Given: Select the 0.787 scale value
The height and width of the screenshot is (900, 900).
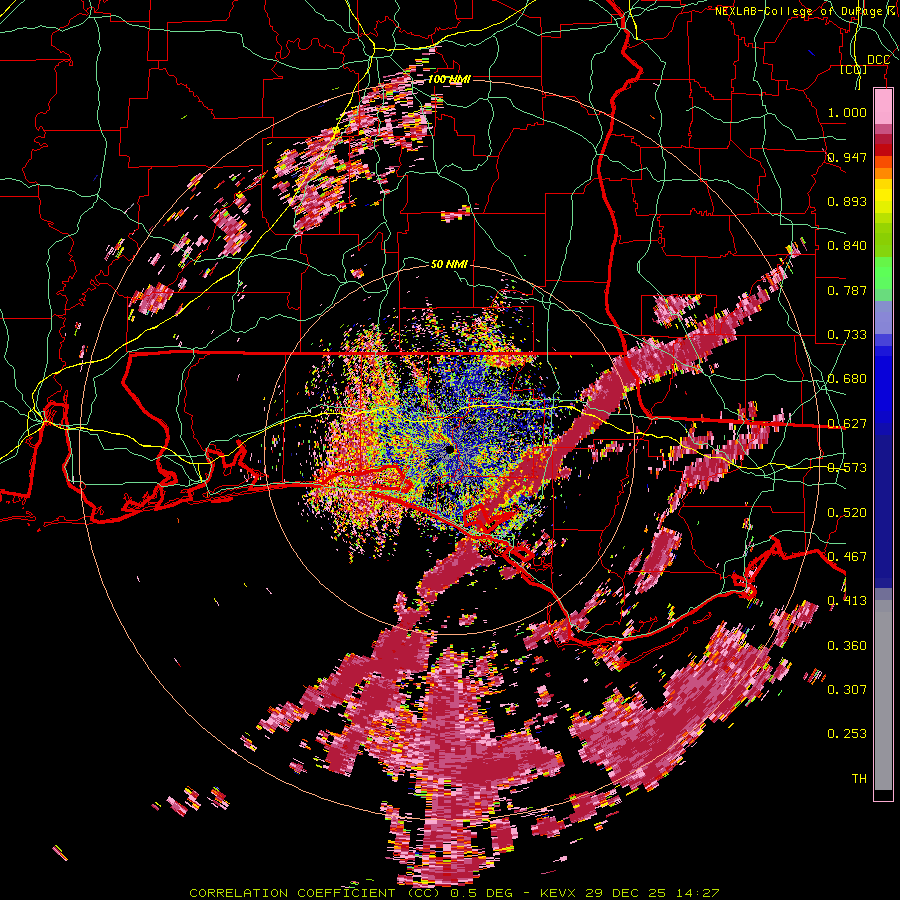Looking at the screenshot, I should pos(847,290).
